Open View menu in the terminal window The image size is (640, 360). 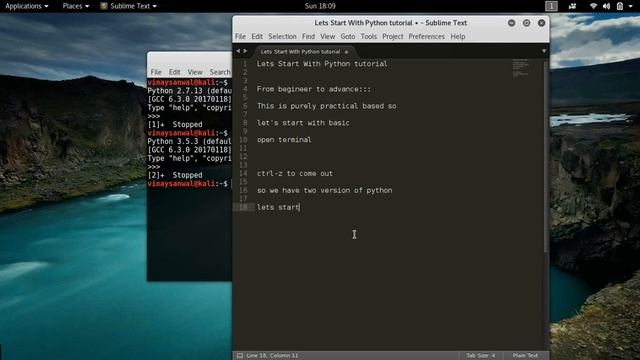click(195, 72)
